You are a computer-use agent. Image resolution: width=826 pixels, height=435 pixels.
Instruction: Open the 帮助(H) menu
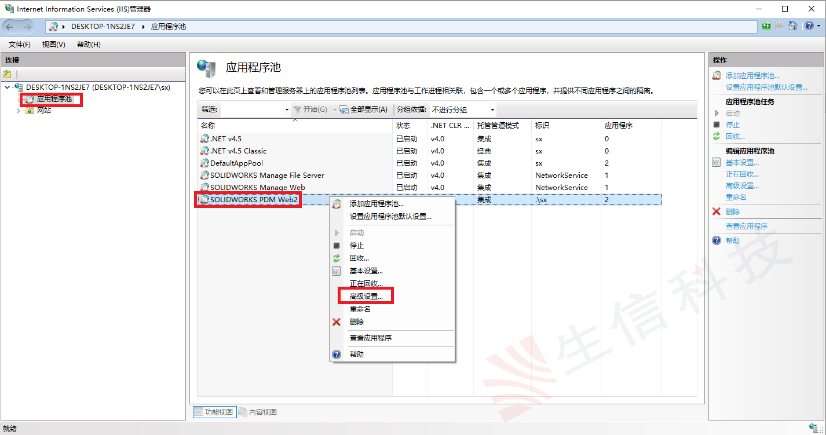tap(88, 44)
